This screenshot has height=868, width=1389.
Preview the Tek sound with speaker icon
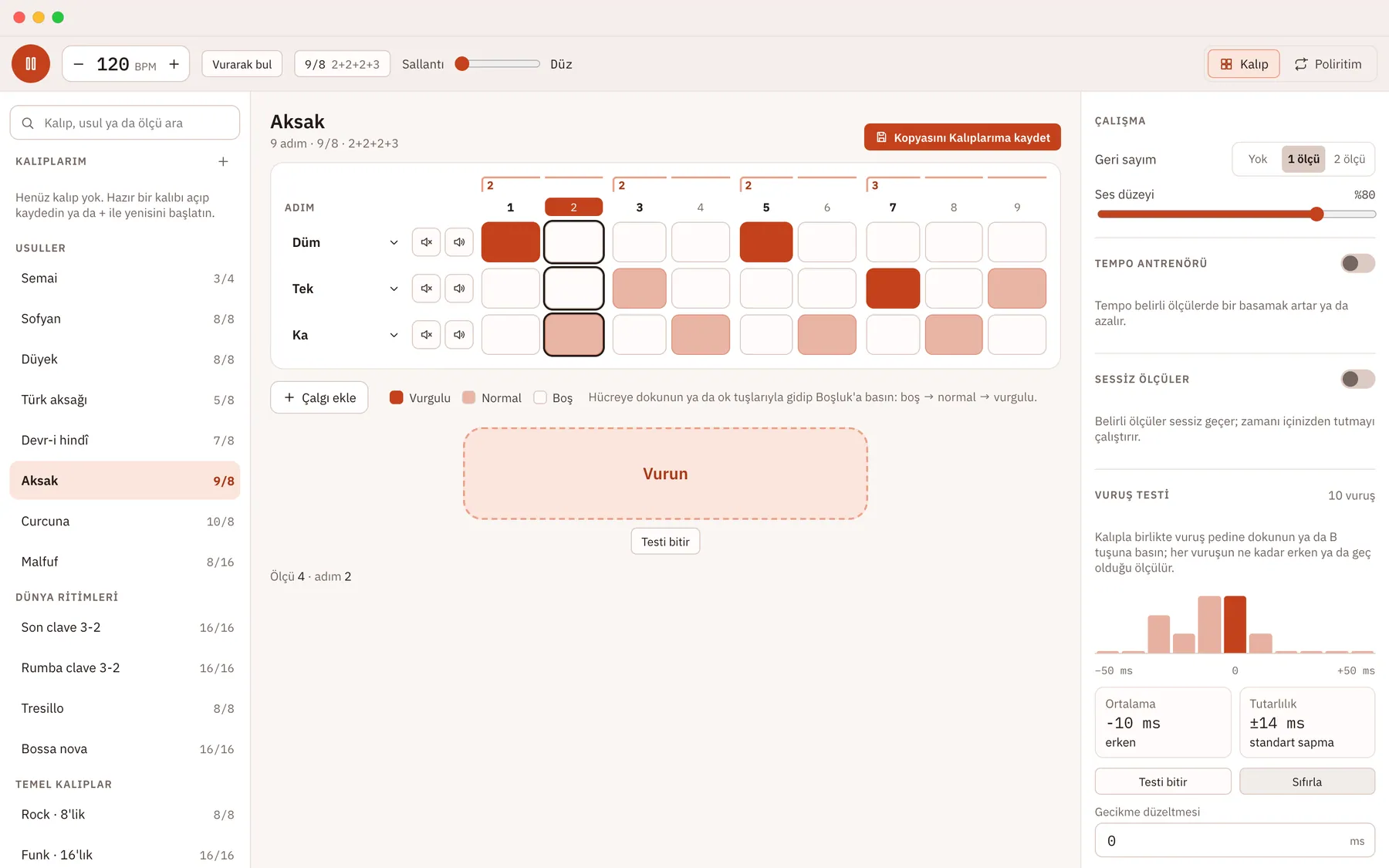(x=459, y=289)
